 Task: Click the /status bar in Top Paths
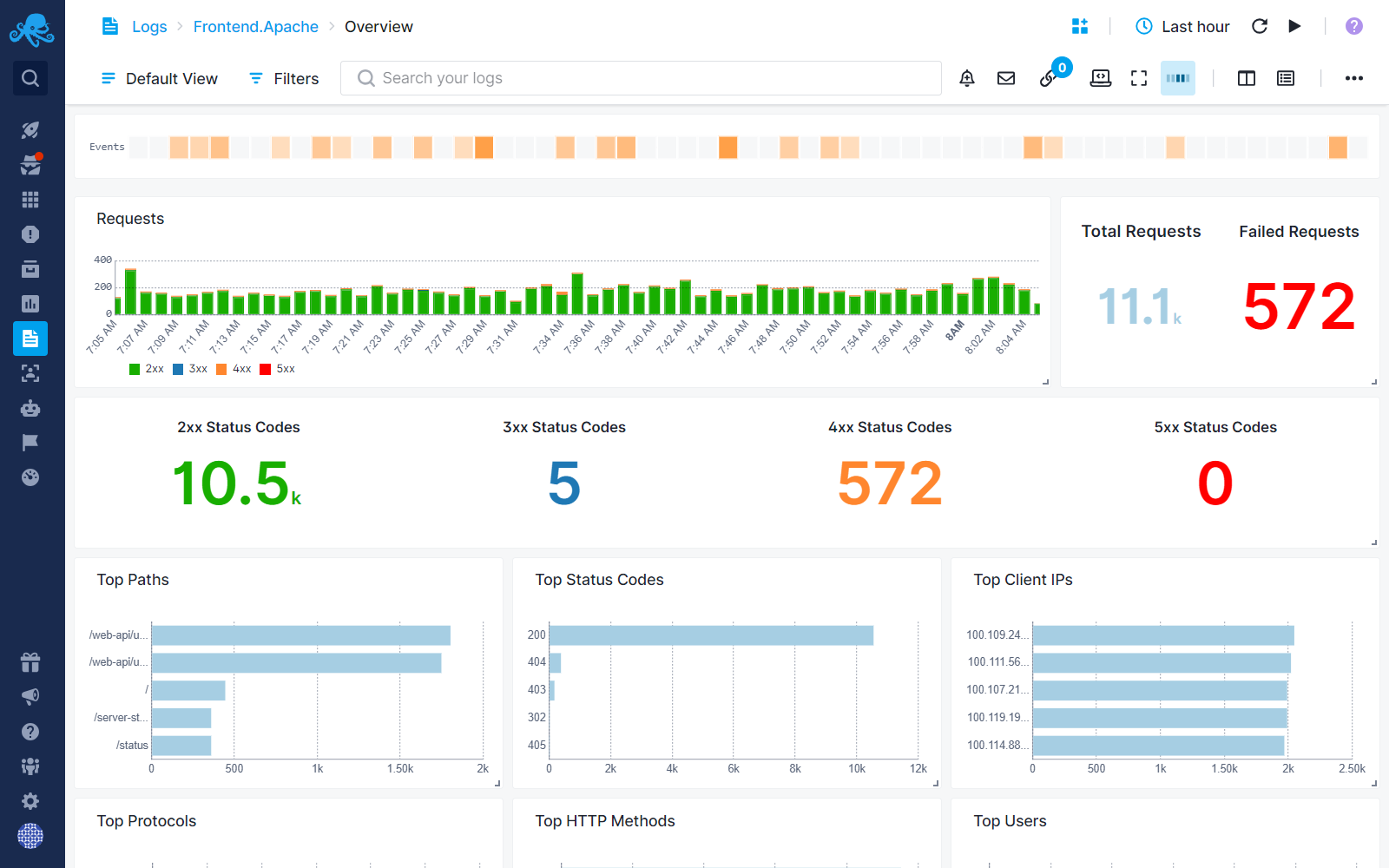181,746
